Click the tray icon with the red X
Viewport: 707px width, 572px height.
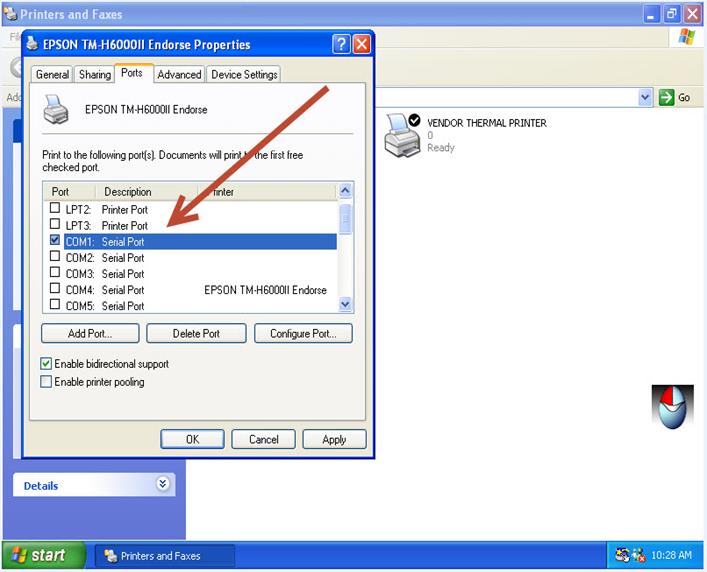[x=639, y=555]
